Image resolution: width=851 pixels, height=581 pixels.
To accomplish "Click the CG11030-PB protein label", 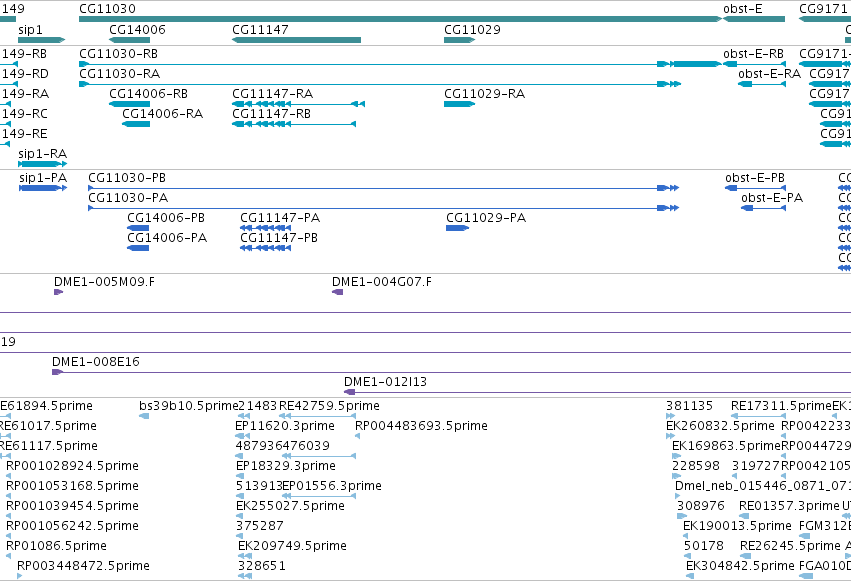I will [x=127, y=178].
